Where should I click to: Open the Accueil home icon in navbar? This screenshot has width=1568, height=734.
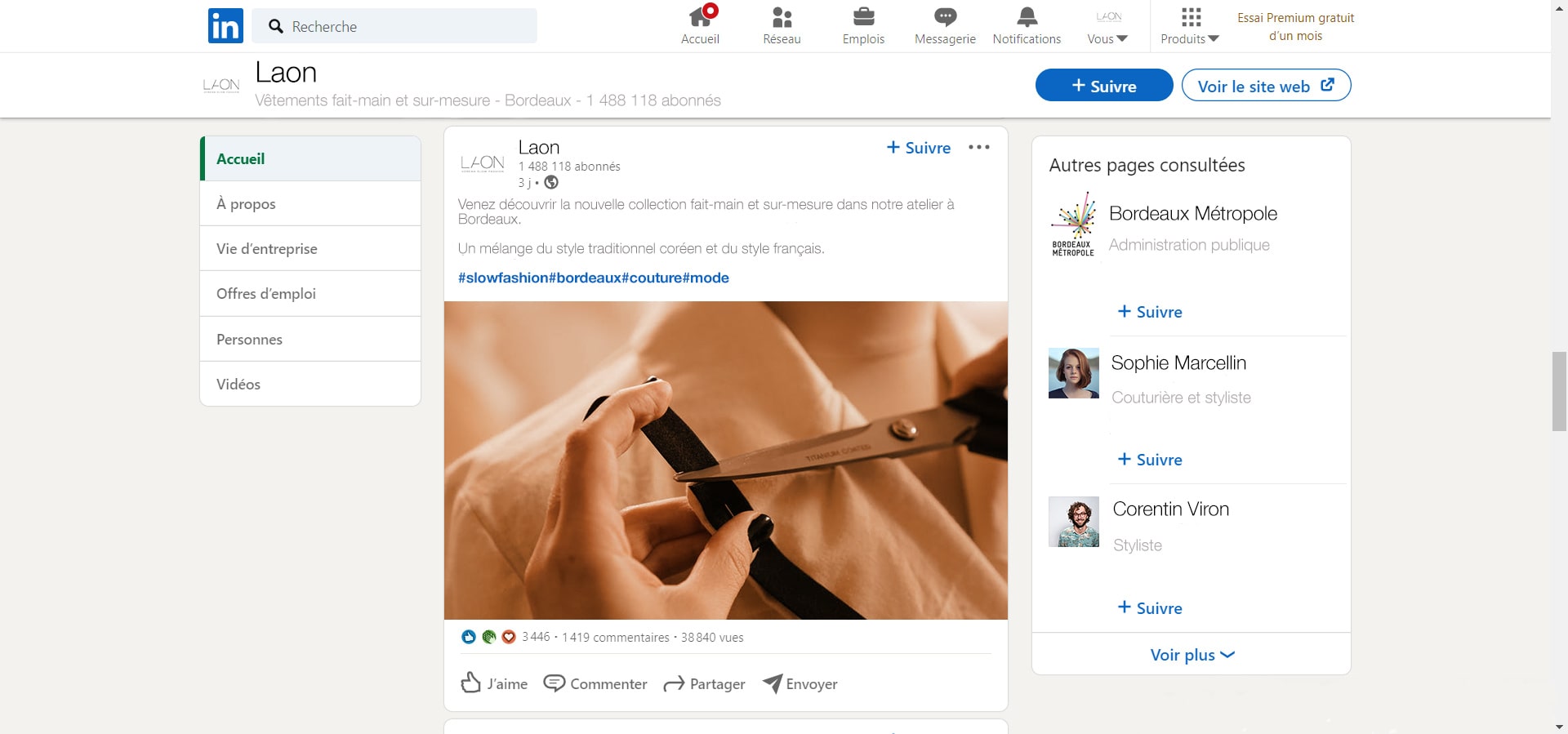coord(700,17)
